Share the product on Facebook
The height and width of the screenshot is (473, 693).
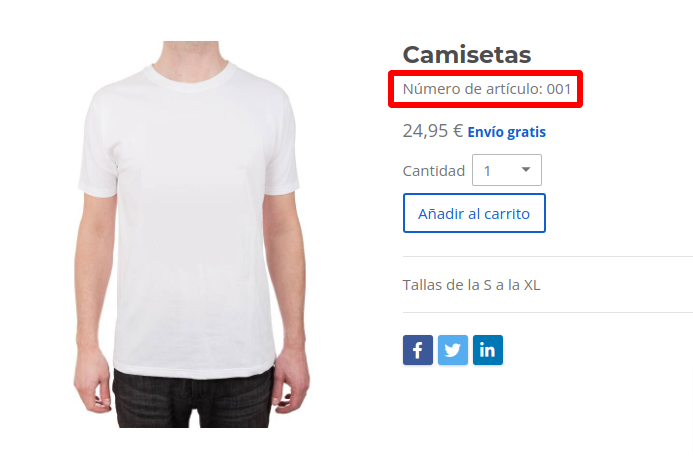[418, 350]
